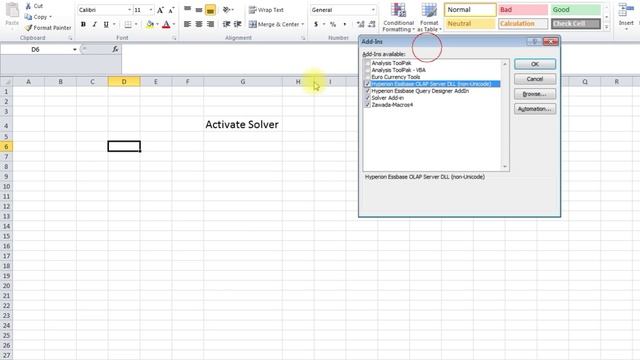Viewport: 640px width, 360px height.
Task: Open the text orientation tool
Action: 227,10
